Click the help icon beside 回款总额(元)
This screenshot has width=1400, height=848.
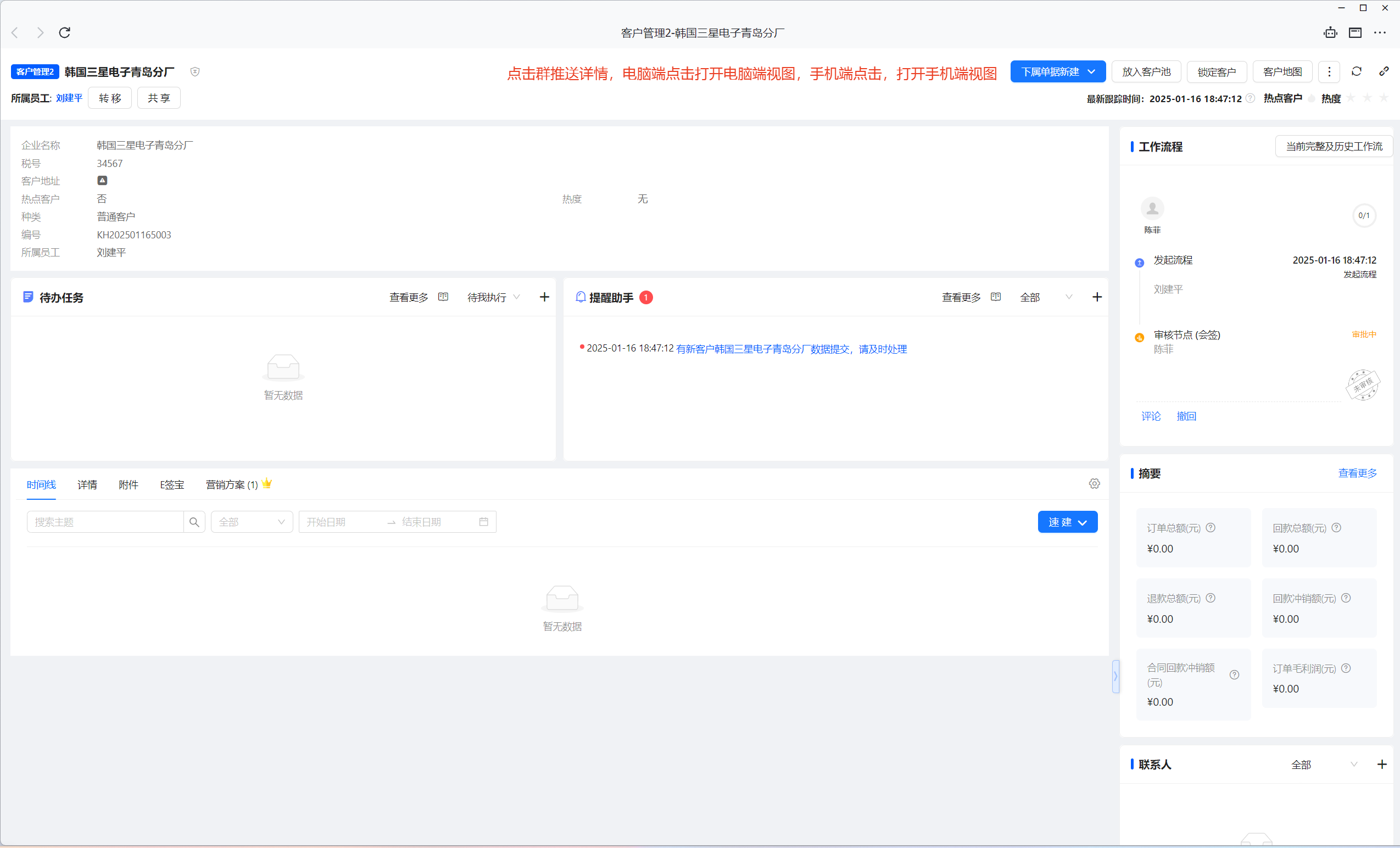[x=1336, y=528]
